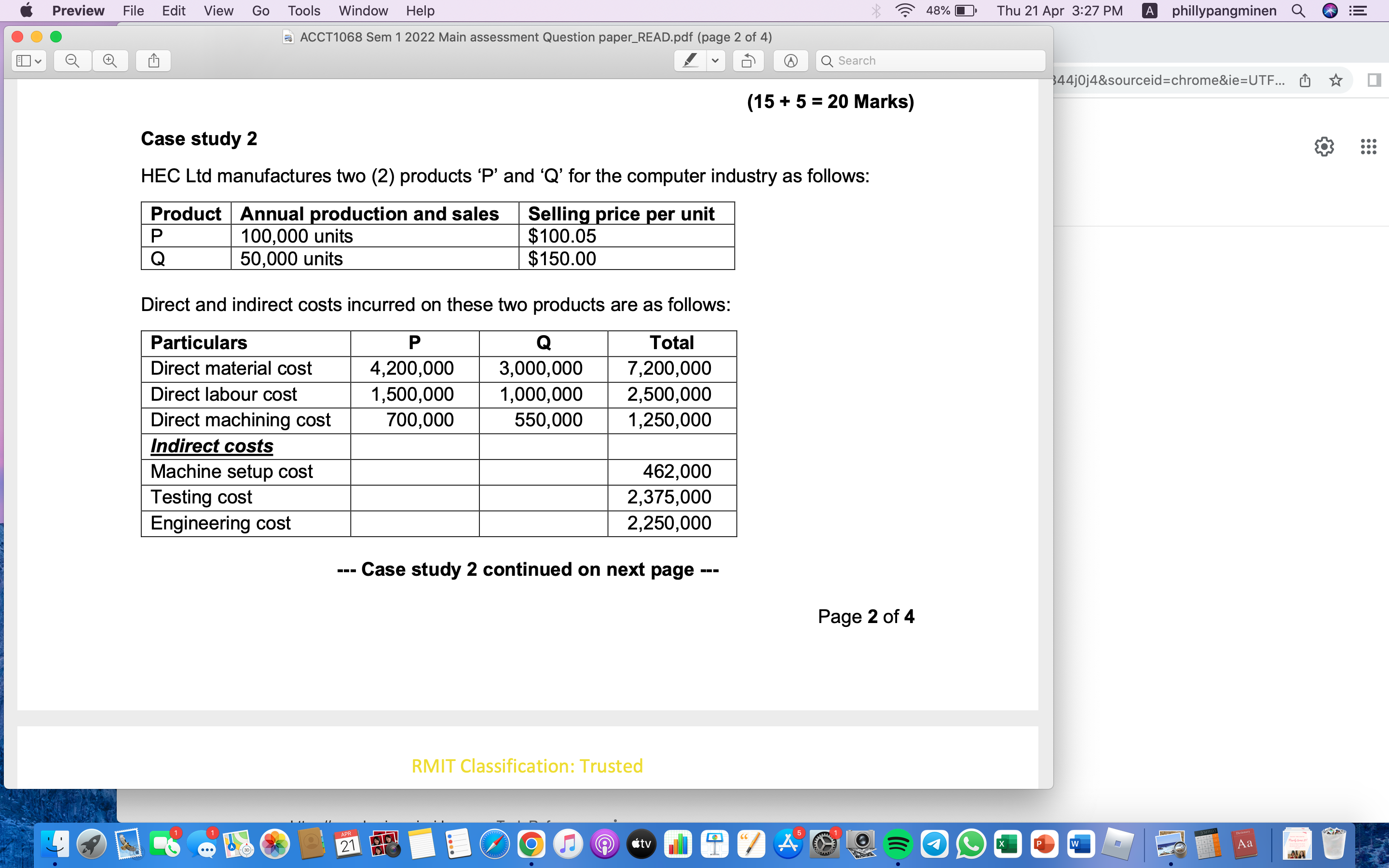
Task: Open the Wi-Fi status menu
Action: coord(905,11)
